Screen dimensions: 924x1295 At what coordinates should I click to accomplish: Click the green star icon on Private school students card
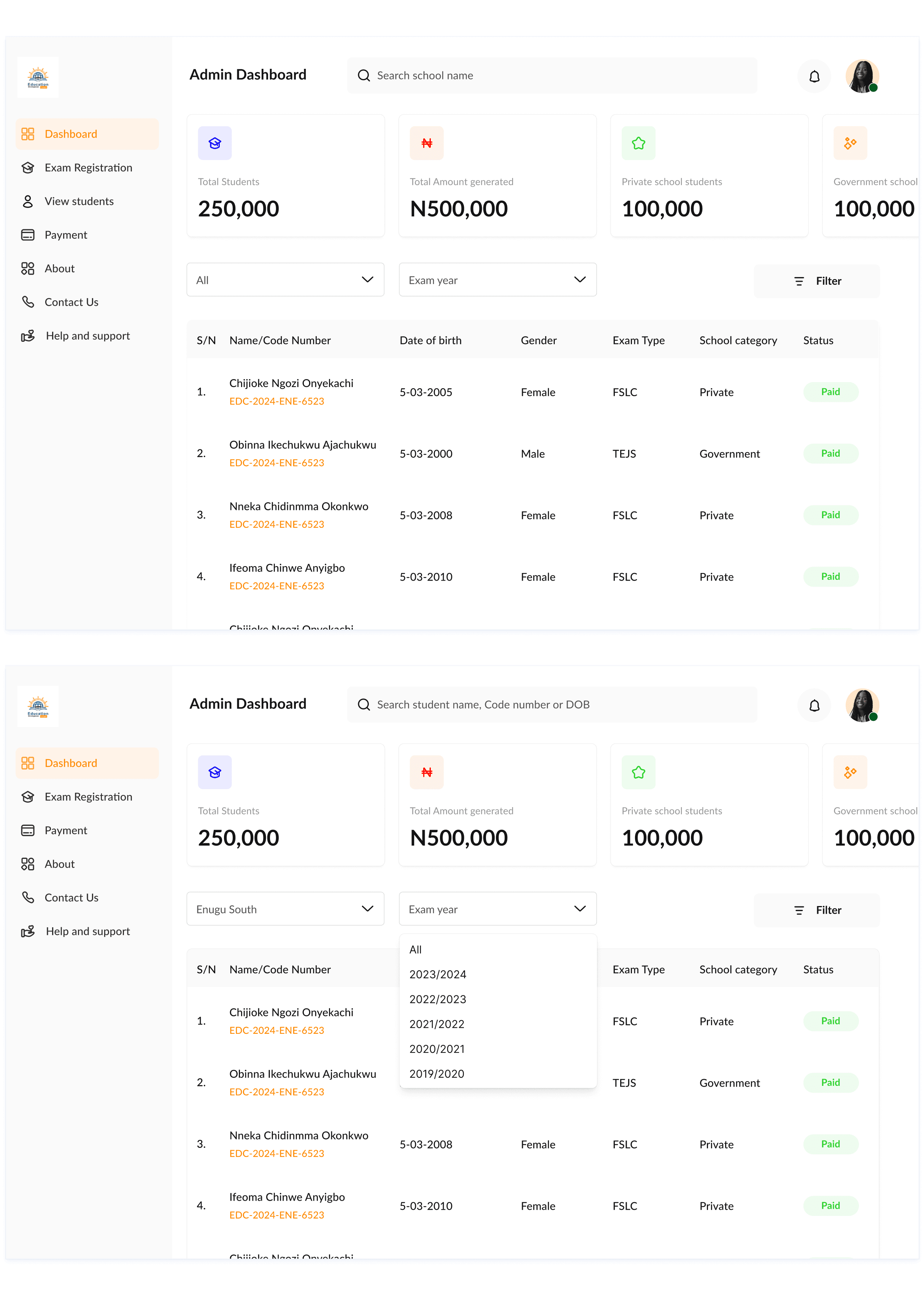[x=638, y=143]
